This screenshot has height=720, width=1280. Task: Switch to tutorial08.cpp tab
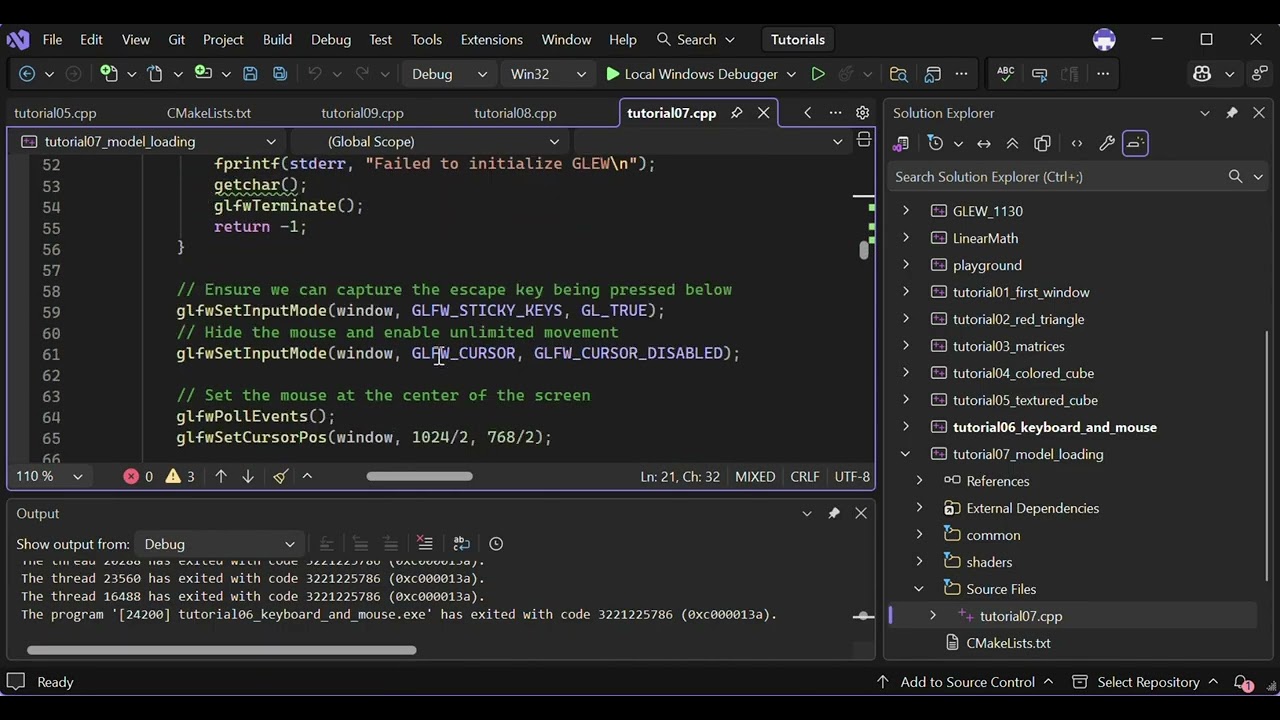point(515,113)
